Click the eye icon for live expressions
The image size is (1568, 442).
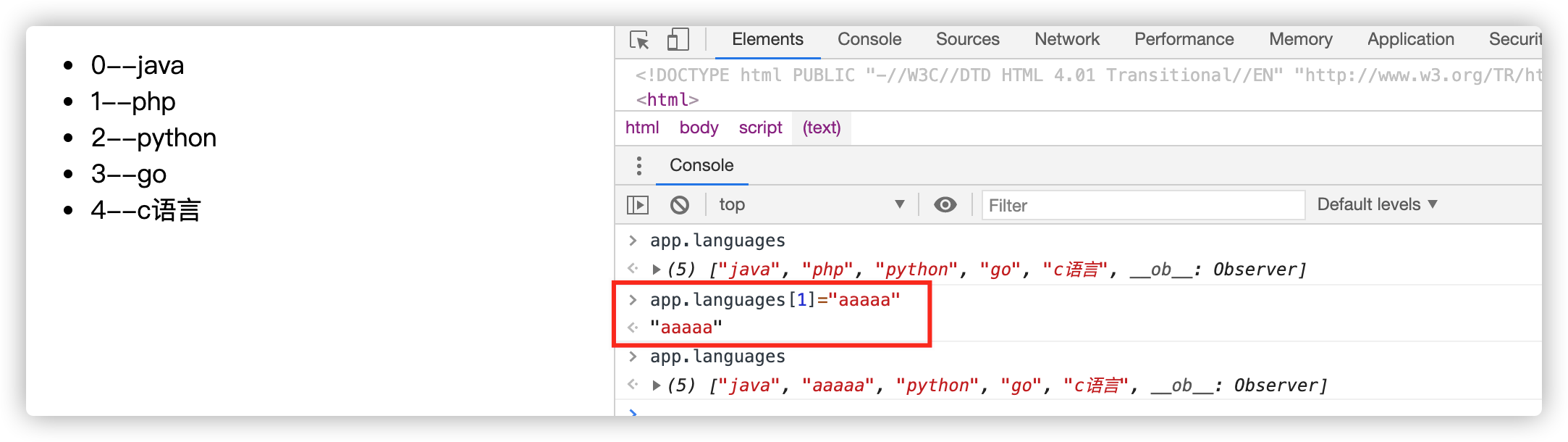(945, 205)
